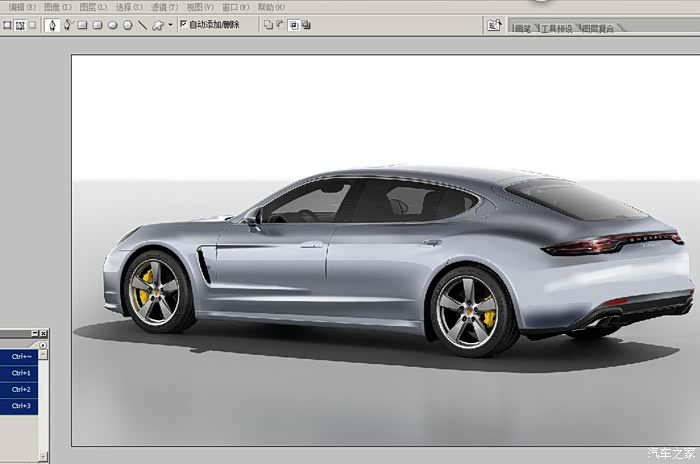Select the Ctrl+1 channel row
This screenshot has width=700, height=464.
coord(21,373)
